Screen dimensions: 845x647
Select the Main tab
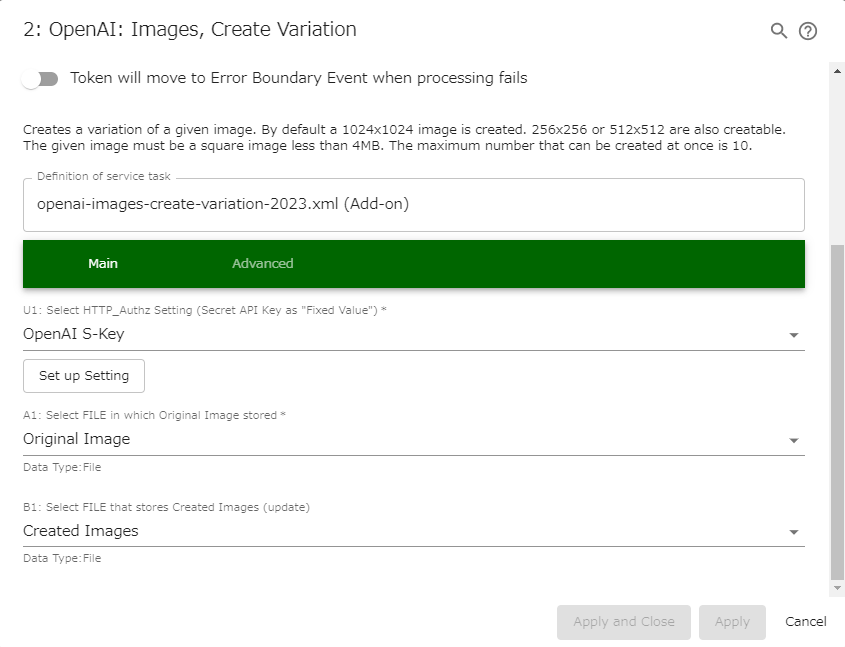[103, 263]
